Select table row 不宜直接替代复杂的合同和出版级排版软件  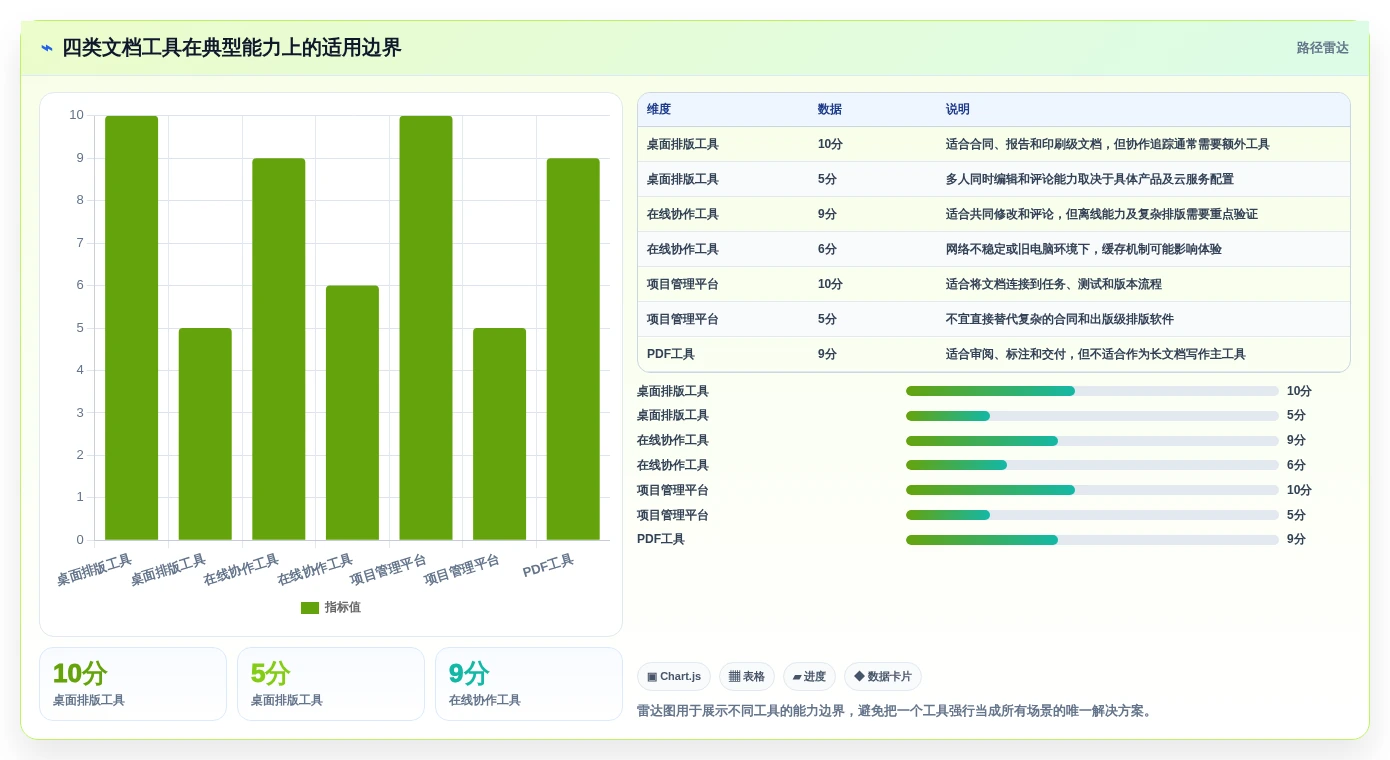(994, 319)
